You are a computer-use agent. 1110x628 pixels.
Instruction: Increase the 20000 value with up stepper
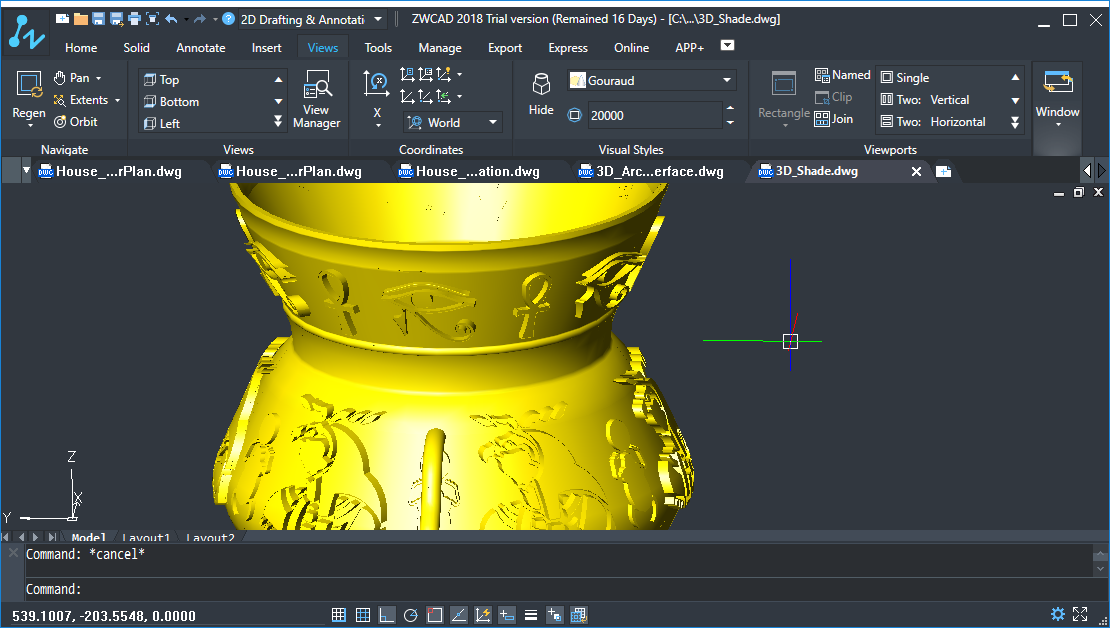[730, 109]
